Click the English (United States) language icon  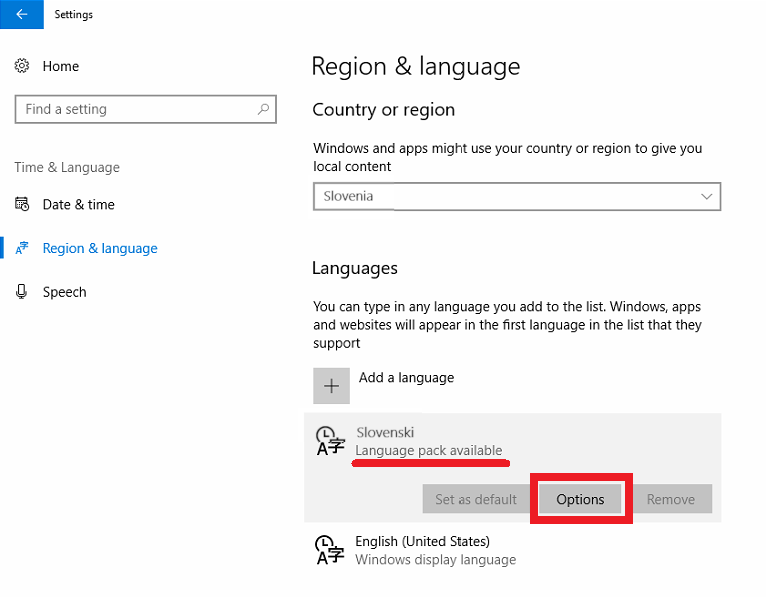(x=330, y=550)
